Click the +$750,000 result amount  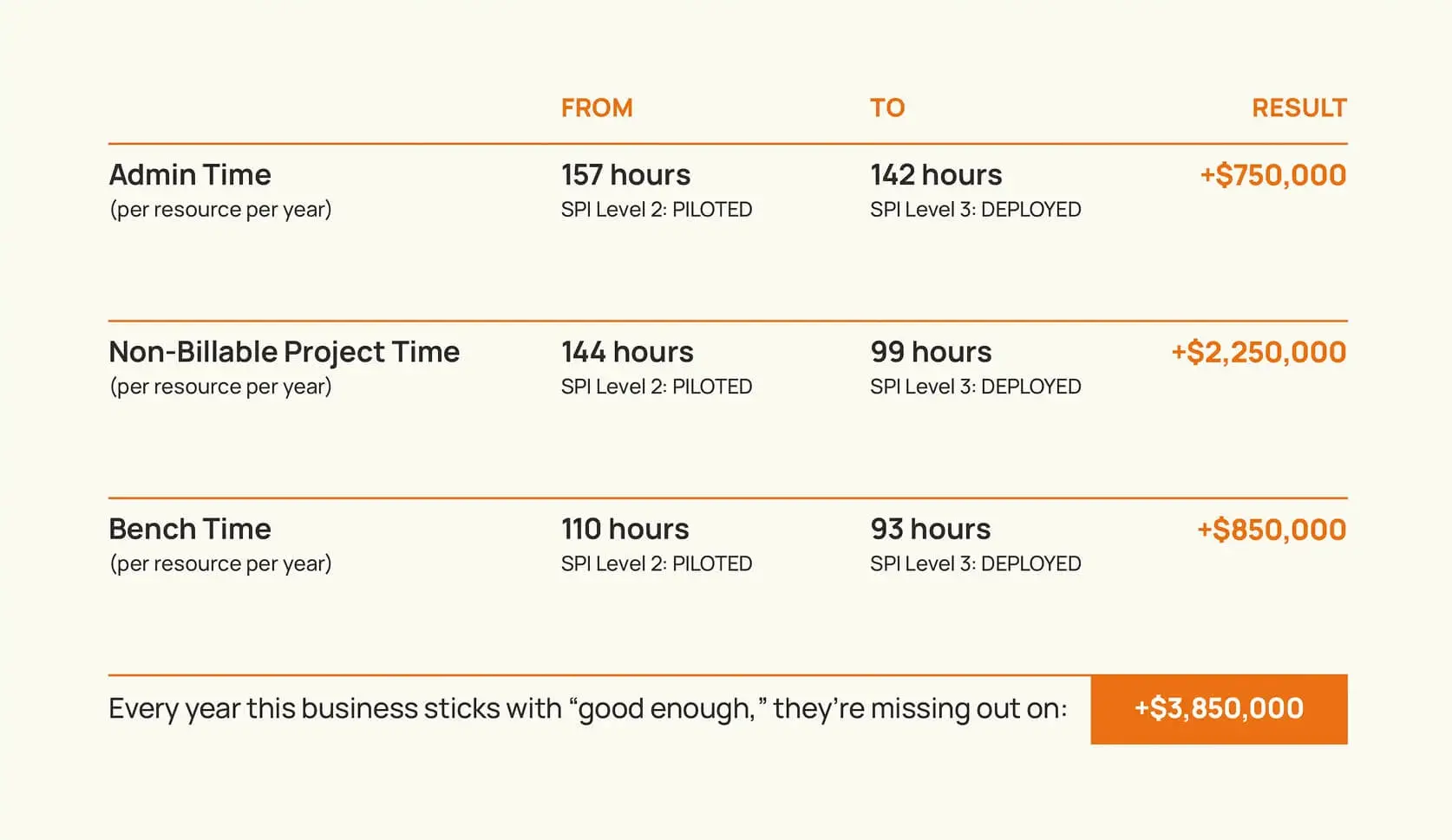pyautogui.click(x=1272, y=175)
